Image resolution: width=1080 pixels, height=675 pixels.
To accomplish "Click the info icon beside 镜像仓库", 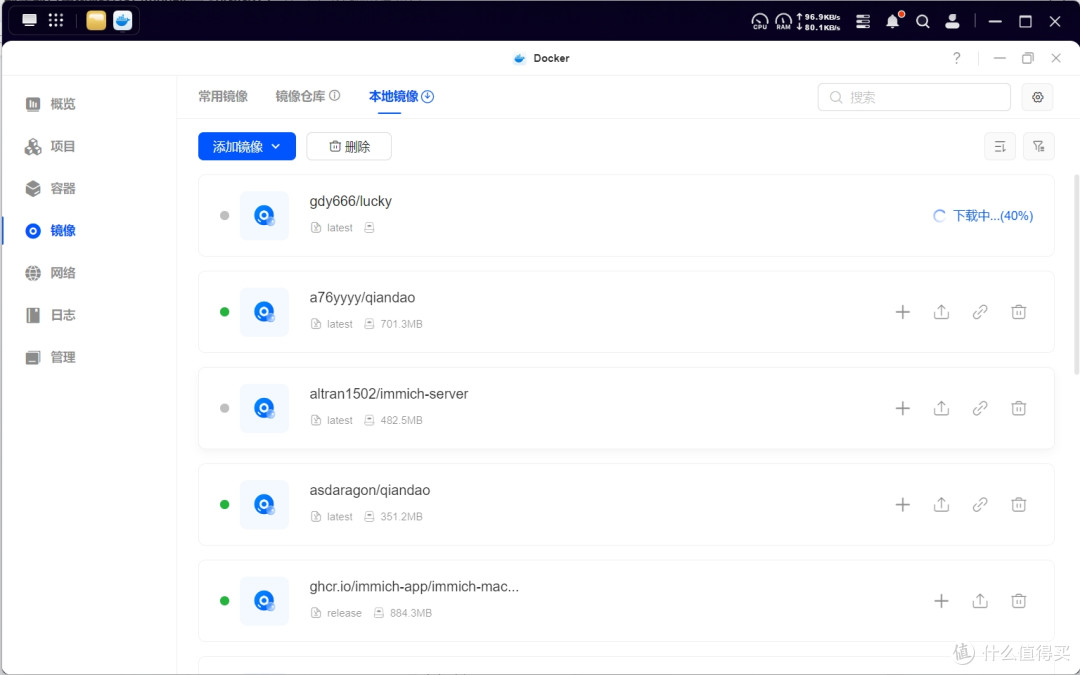I will [335, 96].
